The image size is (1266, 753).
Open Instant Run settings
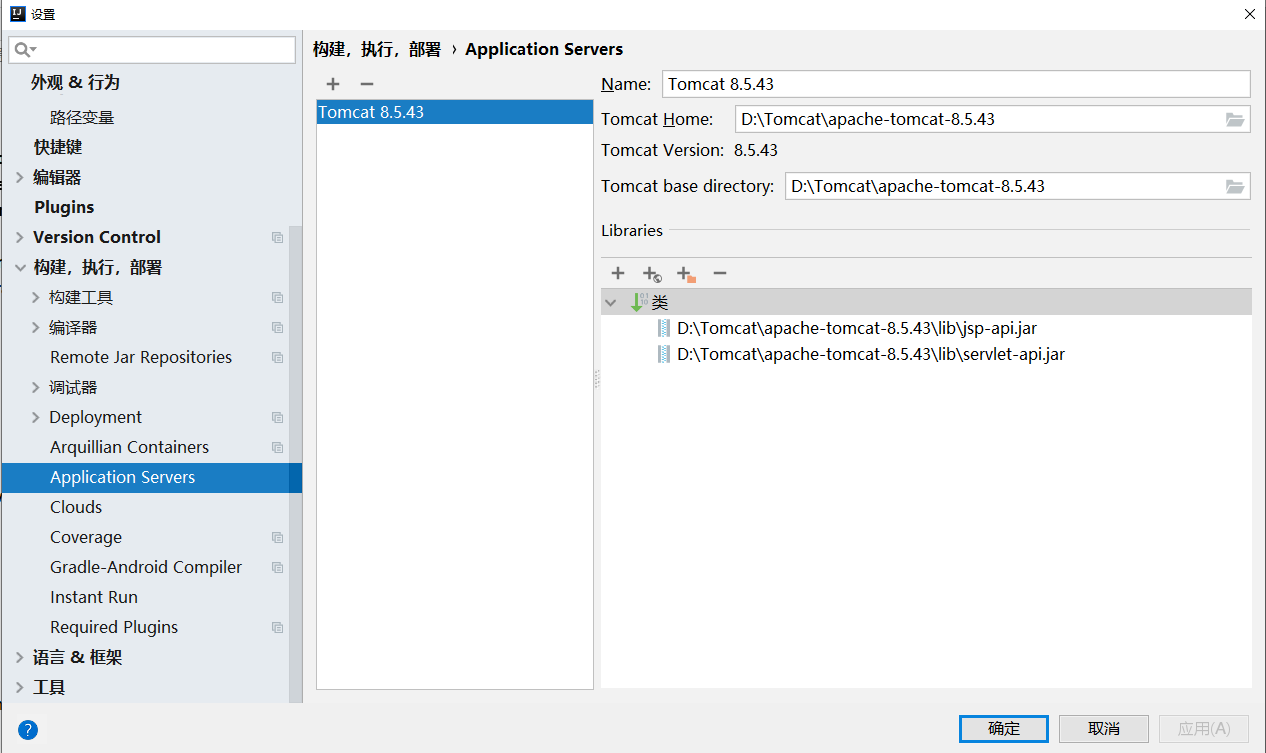pos(94,597)
